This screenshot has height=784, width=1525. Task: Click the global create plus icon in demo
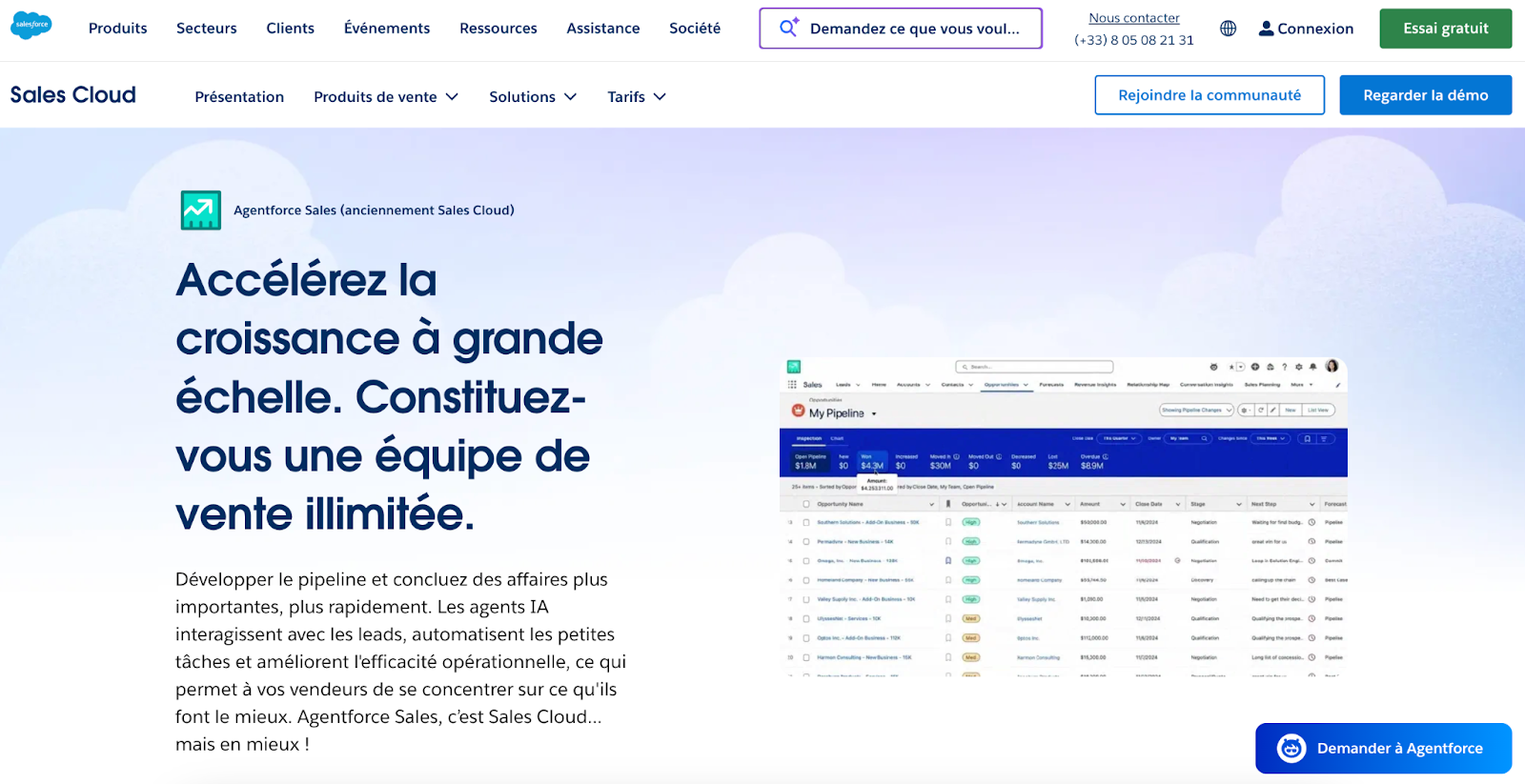click(x=1255, y=367)
